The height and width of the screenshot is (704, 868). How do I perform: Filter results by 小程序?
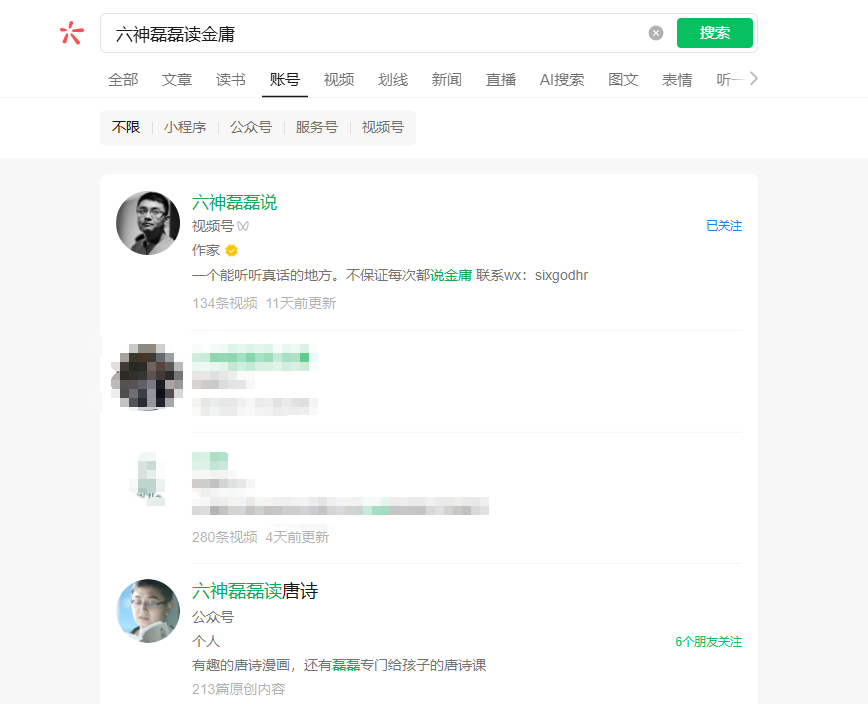pyautogui.click(x=185, y=127)
